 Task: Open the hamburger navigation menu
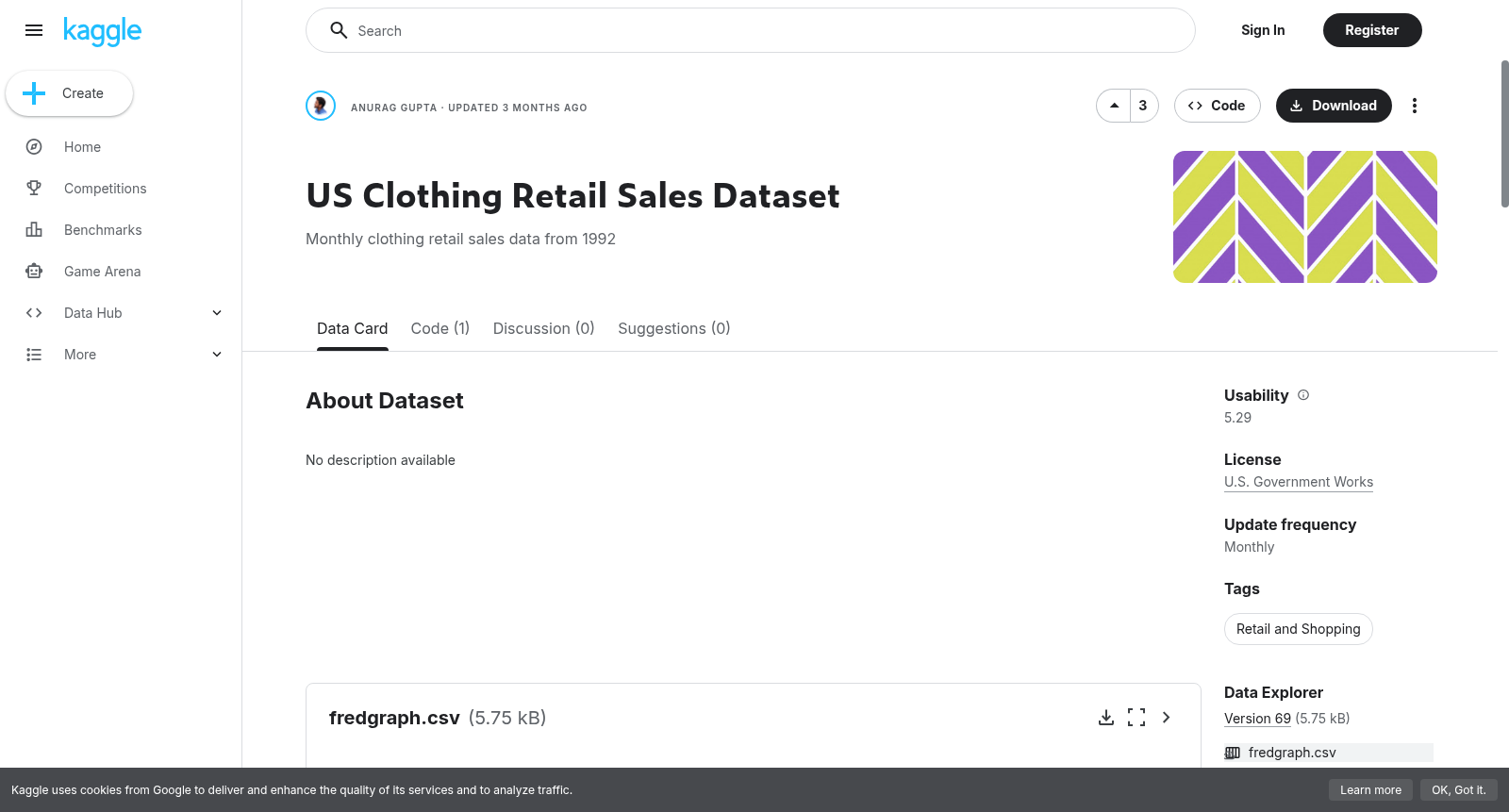(x=34, y=30)
